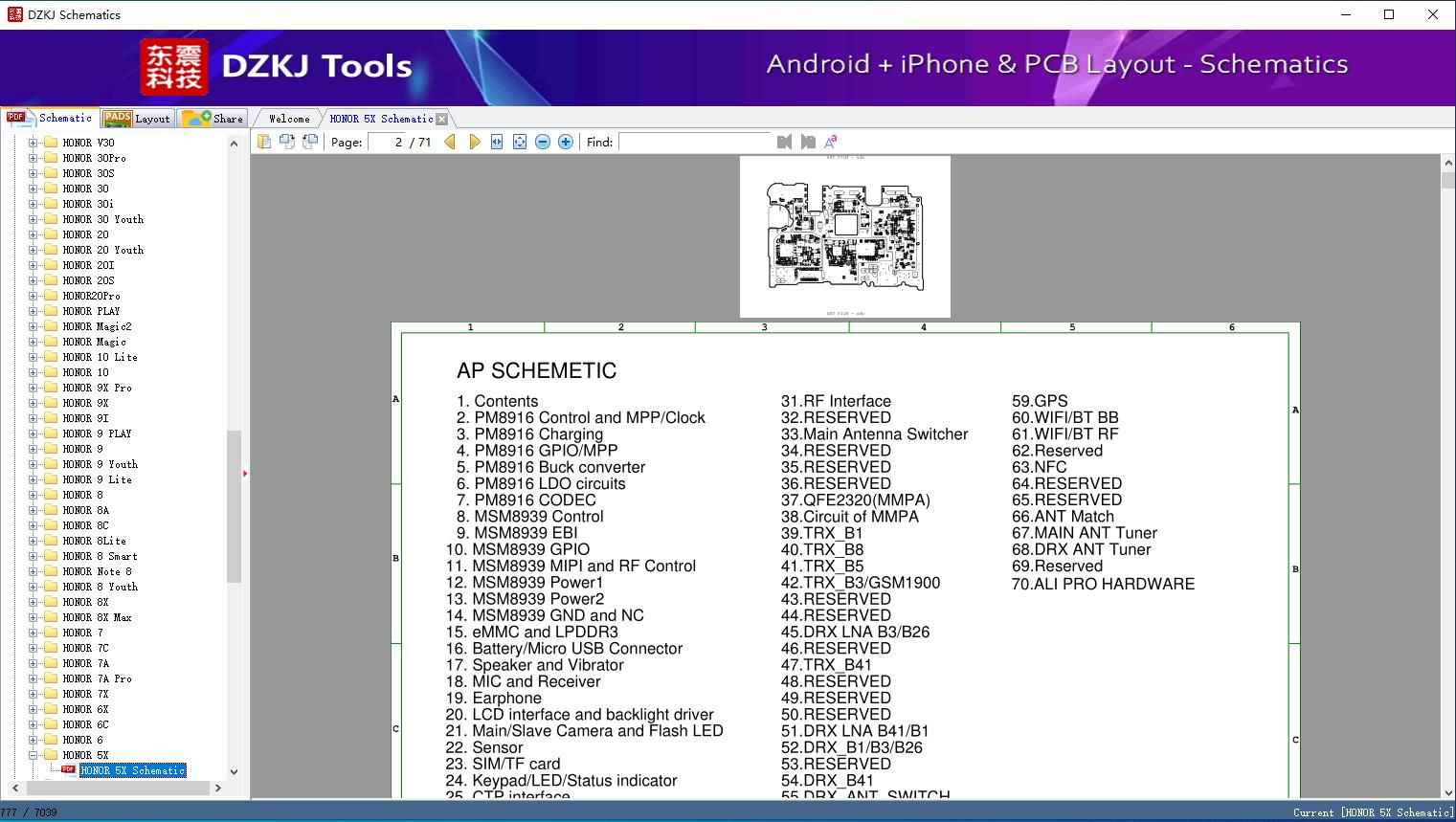Select the HONOR 5X Schematic document tab
1456x822 pixels.
[381, 119]
